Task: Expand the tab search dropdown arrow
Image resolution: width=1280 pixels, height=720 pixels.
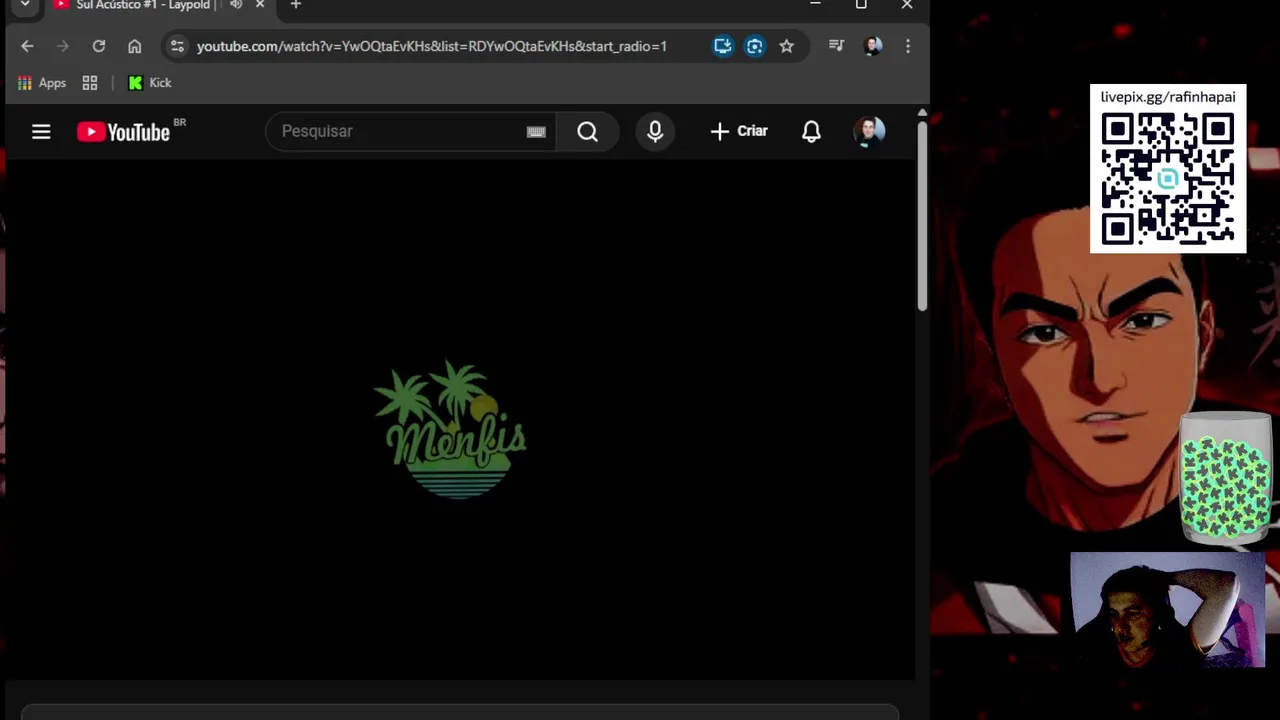Action: coord(25,5)
